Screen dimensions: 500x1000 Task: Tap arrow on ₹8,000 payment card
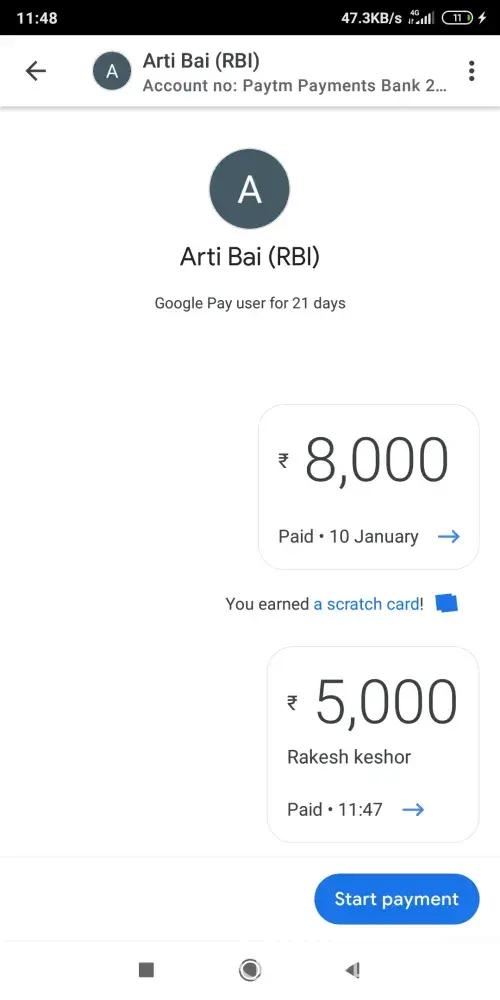tap(449, 536)
